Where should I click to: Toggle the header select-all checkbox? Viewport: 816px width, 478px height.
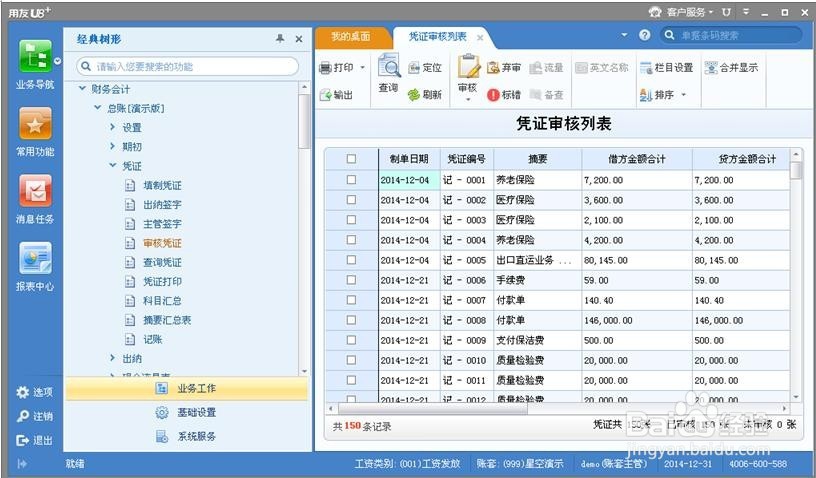[351, 159]
